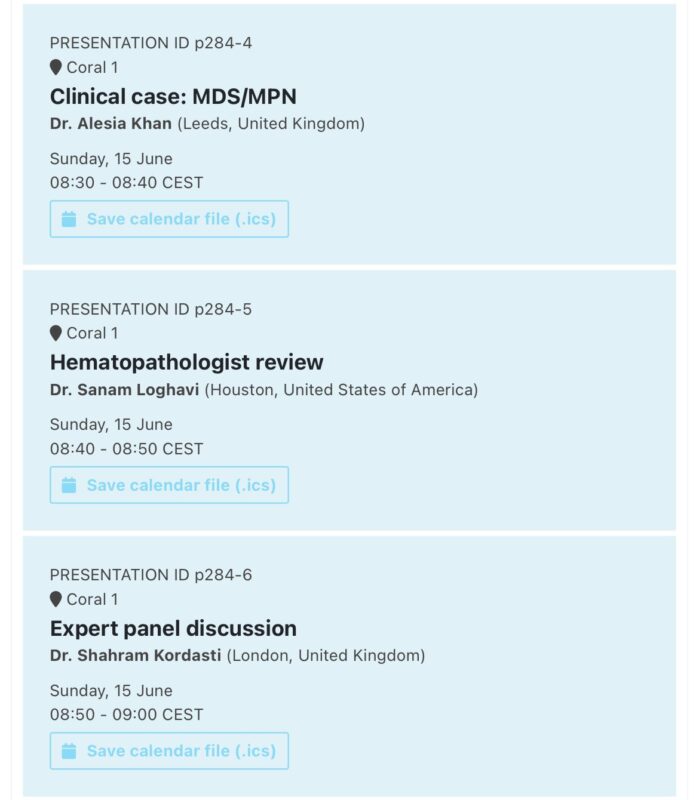Click the 08:50 - 09:00 CEST time
Viewport: 699px width, 800px height.
pos(127,715)
